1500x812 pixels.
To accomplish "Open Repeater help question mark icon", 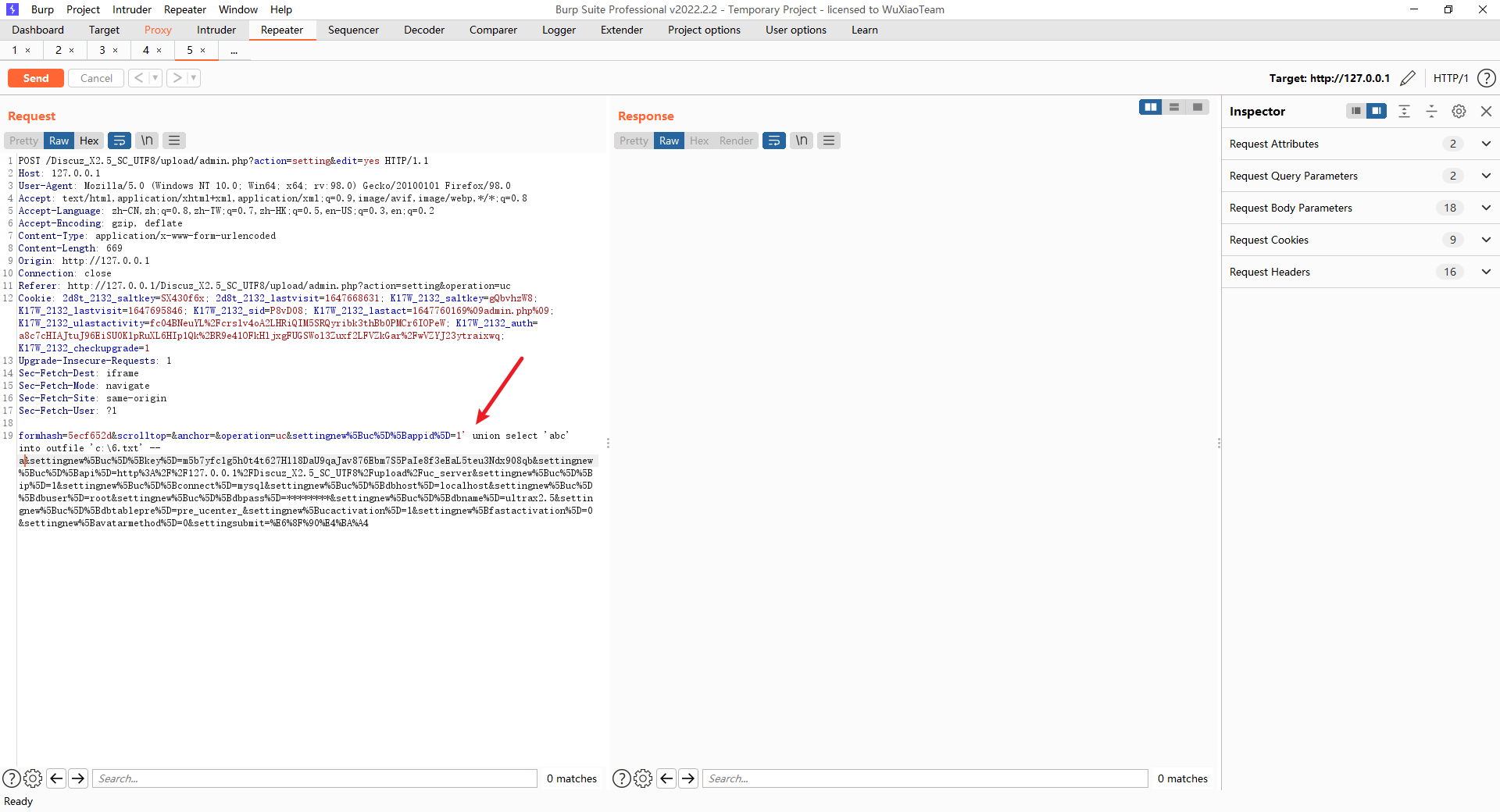I will (x=1487, y=78).
